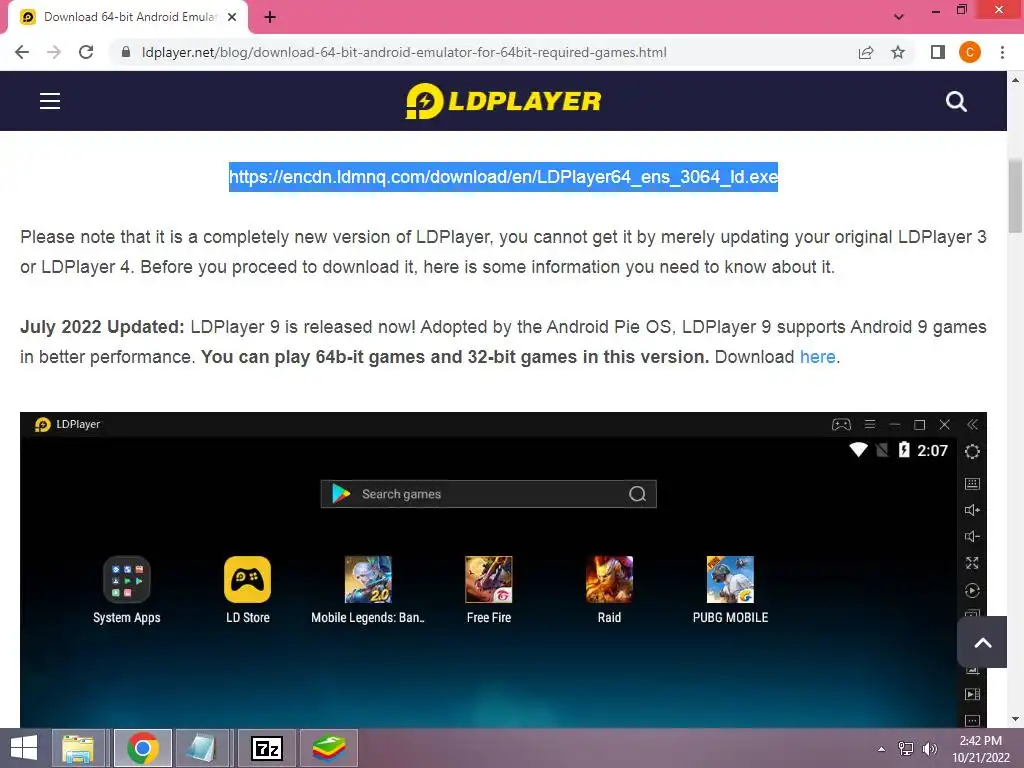Click the keyboard mapping icon in LDPlayer sidebar

pos(972,483)
